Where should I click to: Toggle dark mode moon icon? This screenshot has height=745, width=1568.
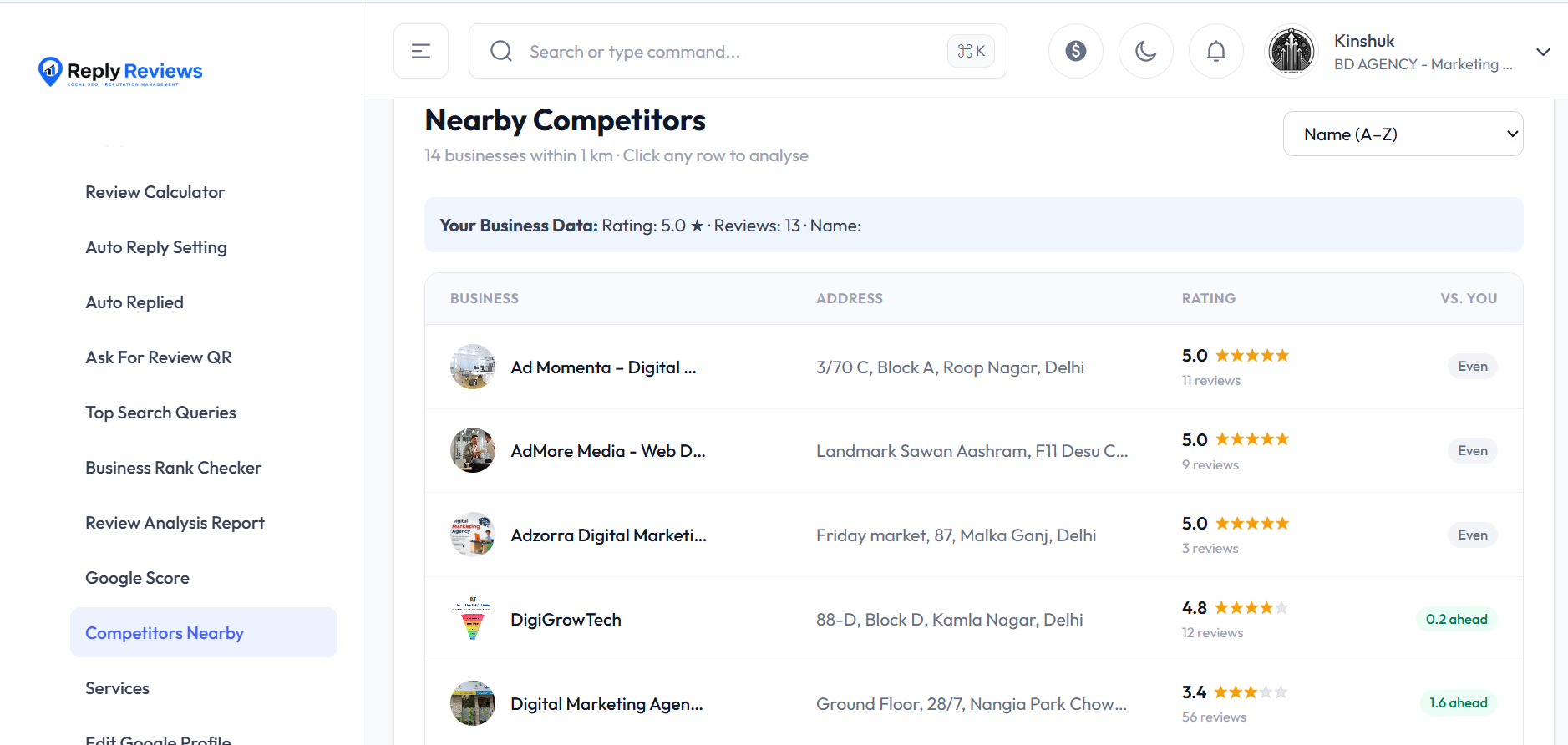(x=1146, y=51)
